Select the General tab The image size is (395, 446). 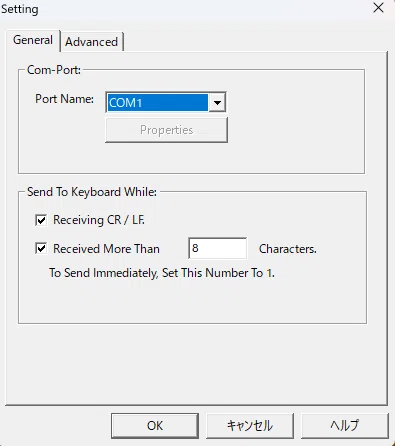pos(33,40)
